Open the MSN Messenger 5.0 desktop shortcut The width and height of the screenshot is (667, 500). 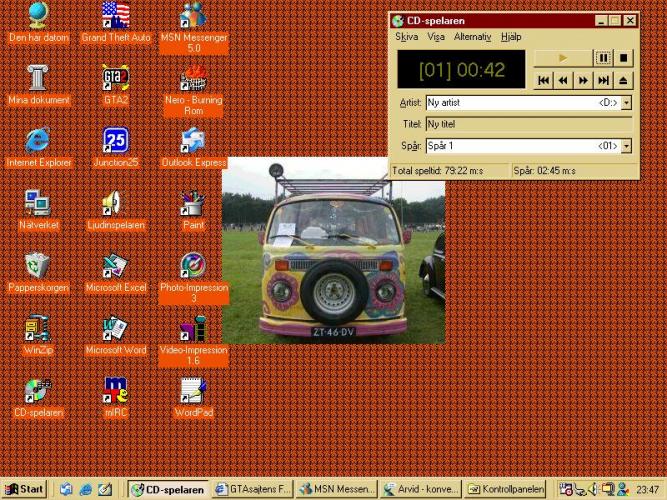(193, 17)
